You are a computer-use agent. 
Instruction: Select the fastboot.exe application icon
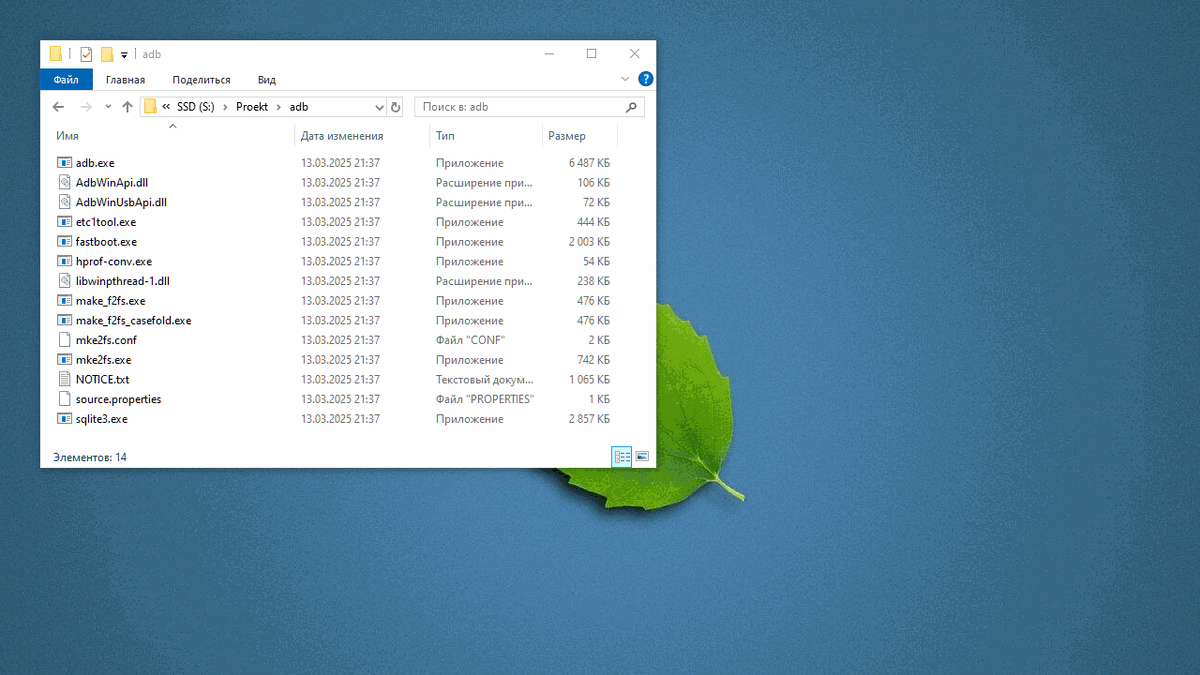coord(65,241)
